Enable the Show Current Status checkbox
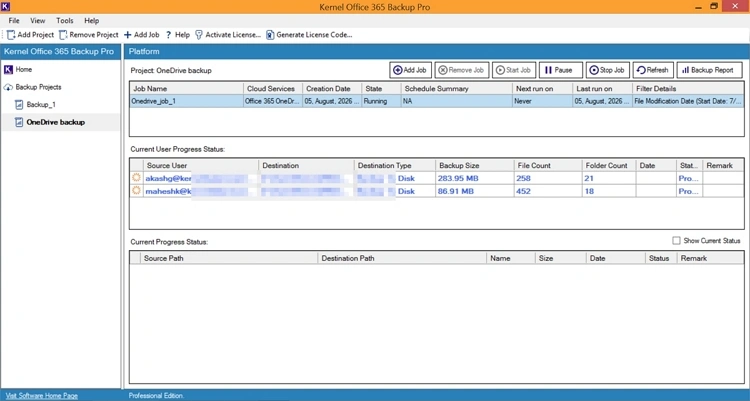The height and width of the screenshot is (401, 750). pos(676,241)
